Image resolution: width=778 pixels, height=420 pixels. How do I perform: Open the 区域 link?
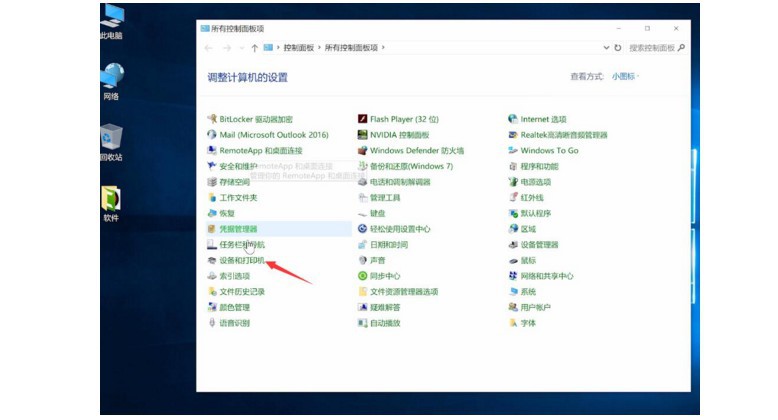528,229
